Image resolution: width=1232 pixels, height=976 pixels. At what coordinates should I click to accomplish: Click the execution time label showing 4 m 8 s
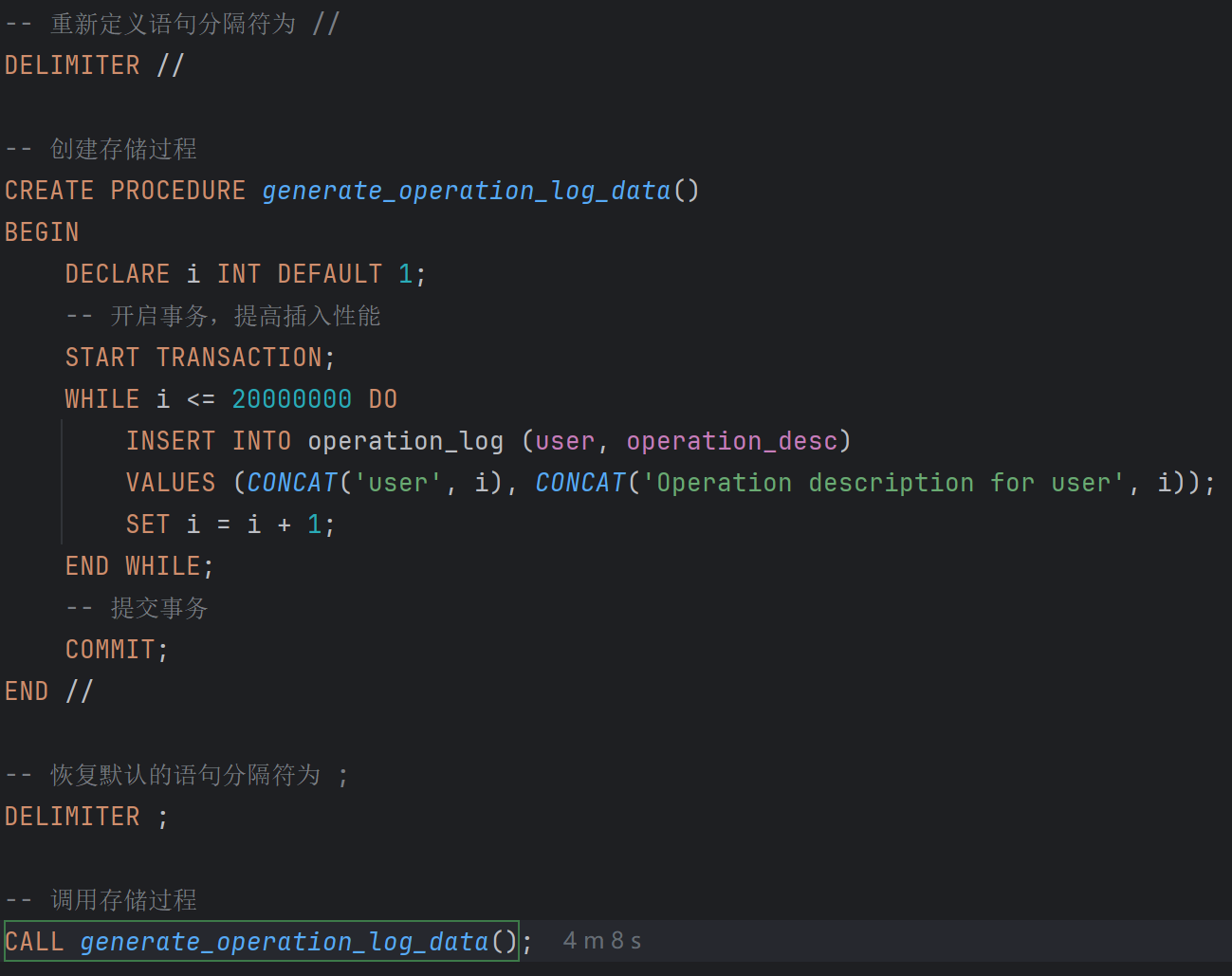click(601, 940)
